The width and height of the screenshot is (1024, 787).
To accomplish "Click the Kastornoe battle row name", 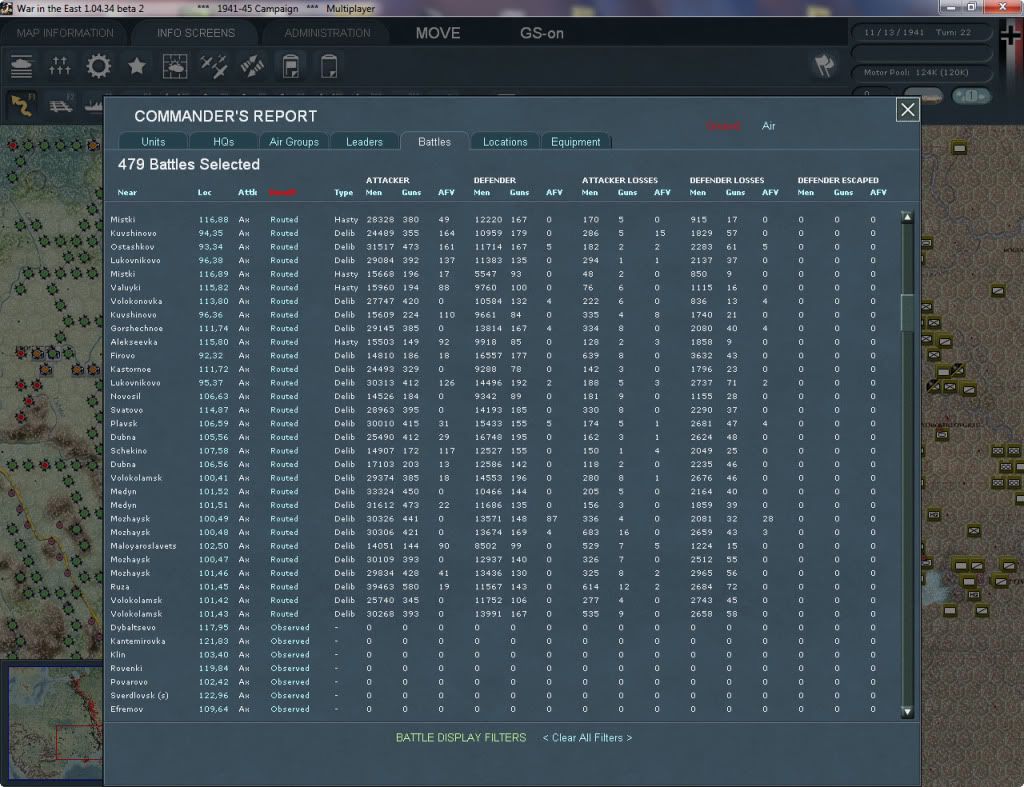I will click(x=131, y=370).
